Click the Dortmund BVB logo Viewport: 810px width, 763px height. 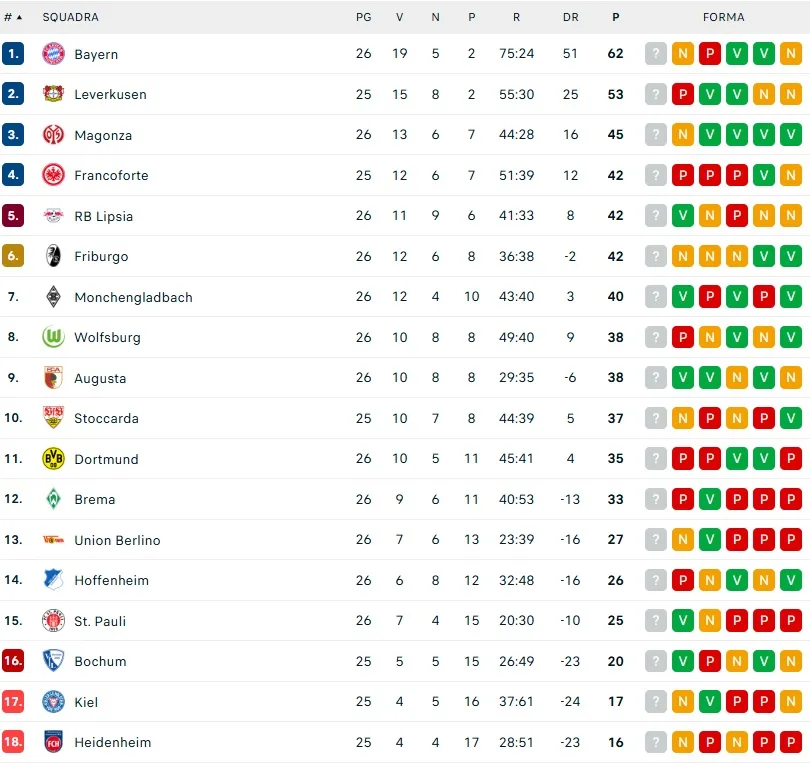coord(53,459)
